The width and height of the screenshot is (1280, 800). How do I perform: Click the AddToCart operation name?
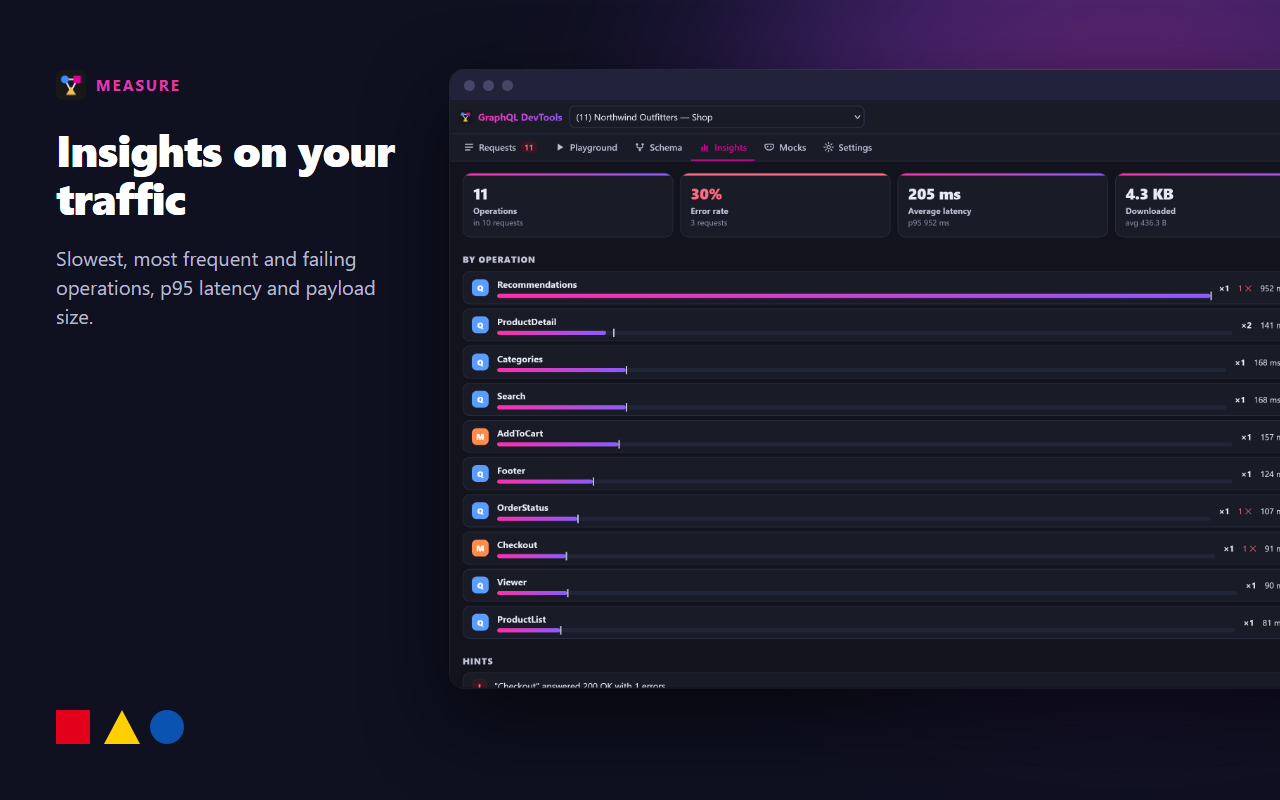(x=520, y=433)
